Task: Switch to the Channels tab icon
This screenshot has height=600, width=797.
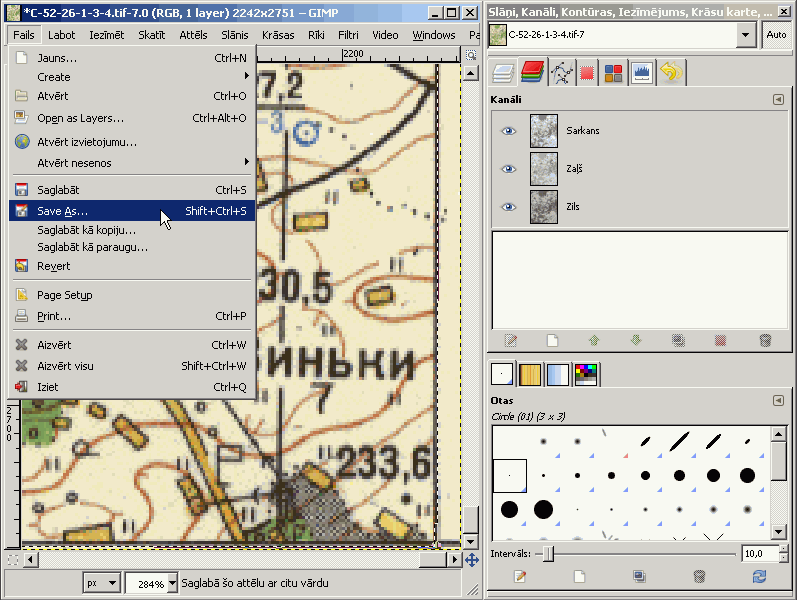Action: pos(532,72)
